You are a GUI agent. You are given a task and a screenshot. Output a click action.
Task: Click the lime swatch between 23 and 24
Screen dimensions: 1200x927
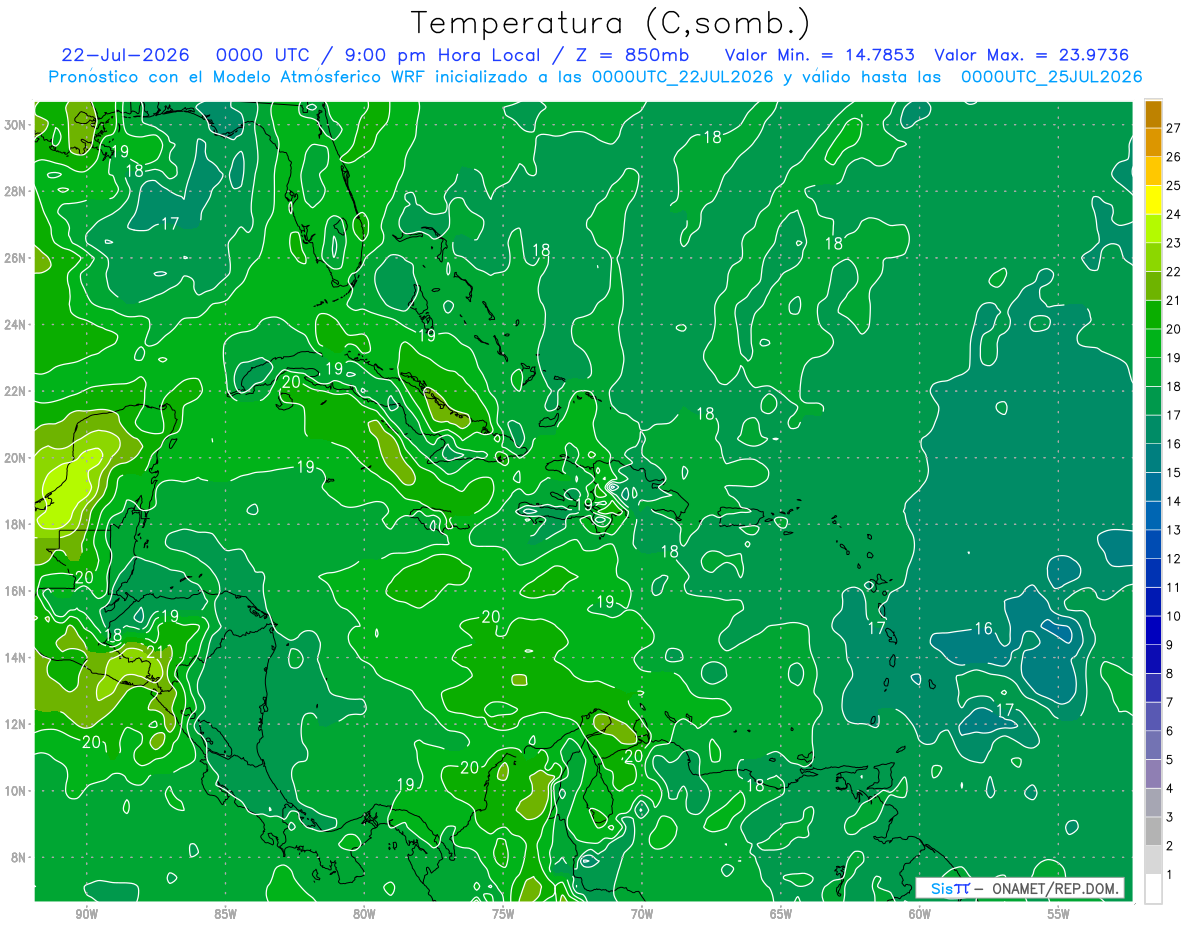point(1153,228)
